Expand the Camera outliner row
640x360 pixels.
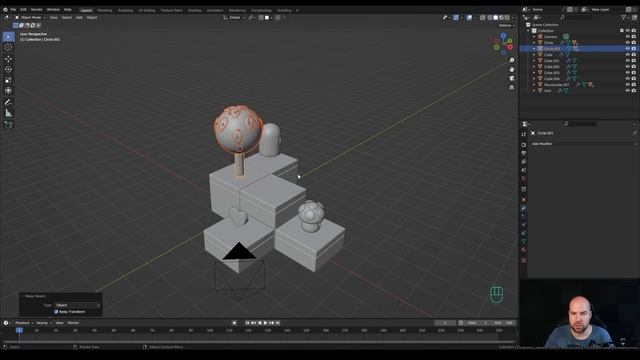coord(534,37)
